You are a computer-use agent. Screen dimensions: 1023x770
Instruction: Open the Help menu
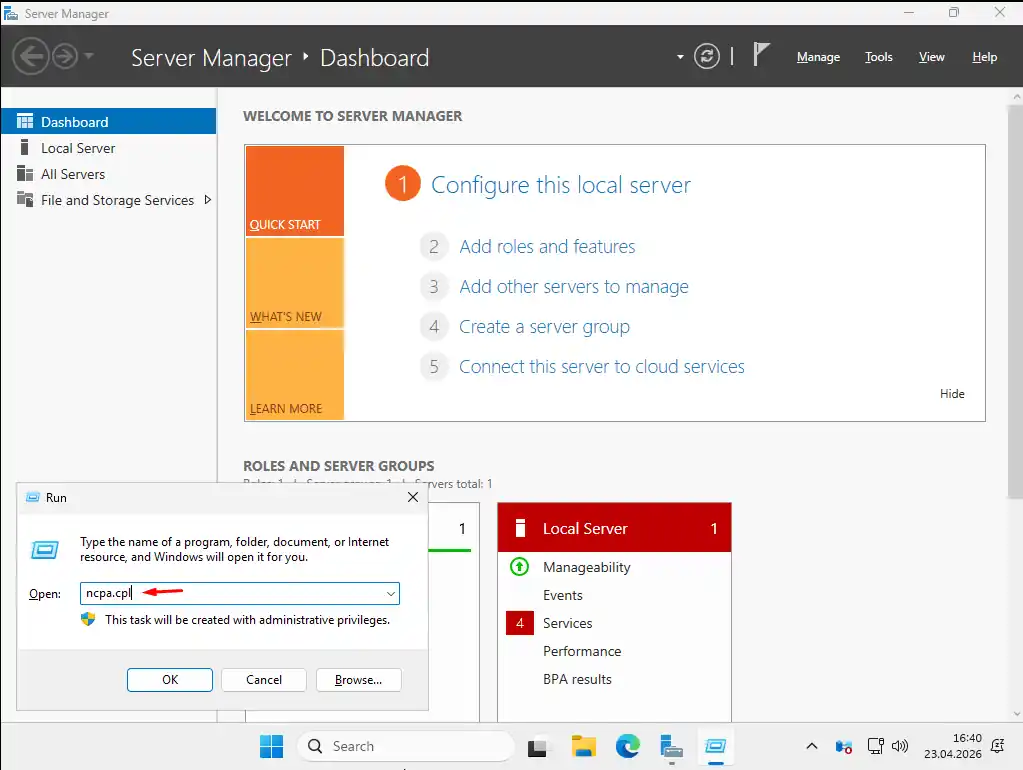pyautogui.click(x=984, y=57)
